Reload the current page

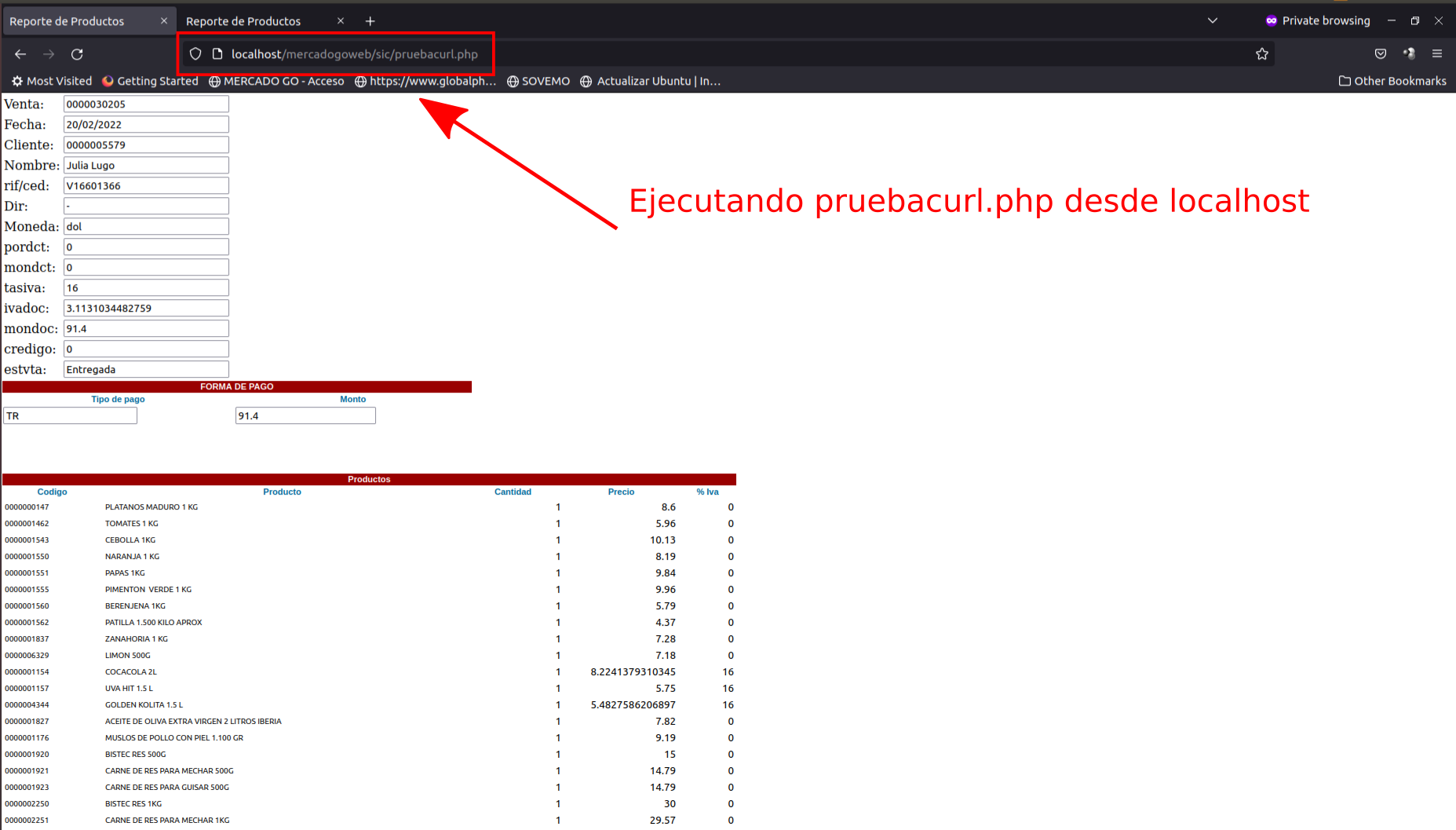(x=77, y=54)
